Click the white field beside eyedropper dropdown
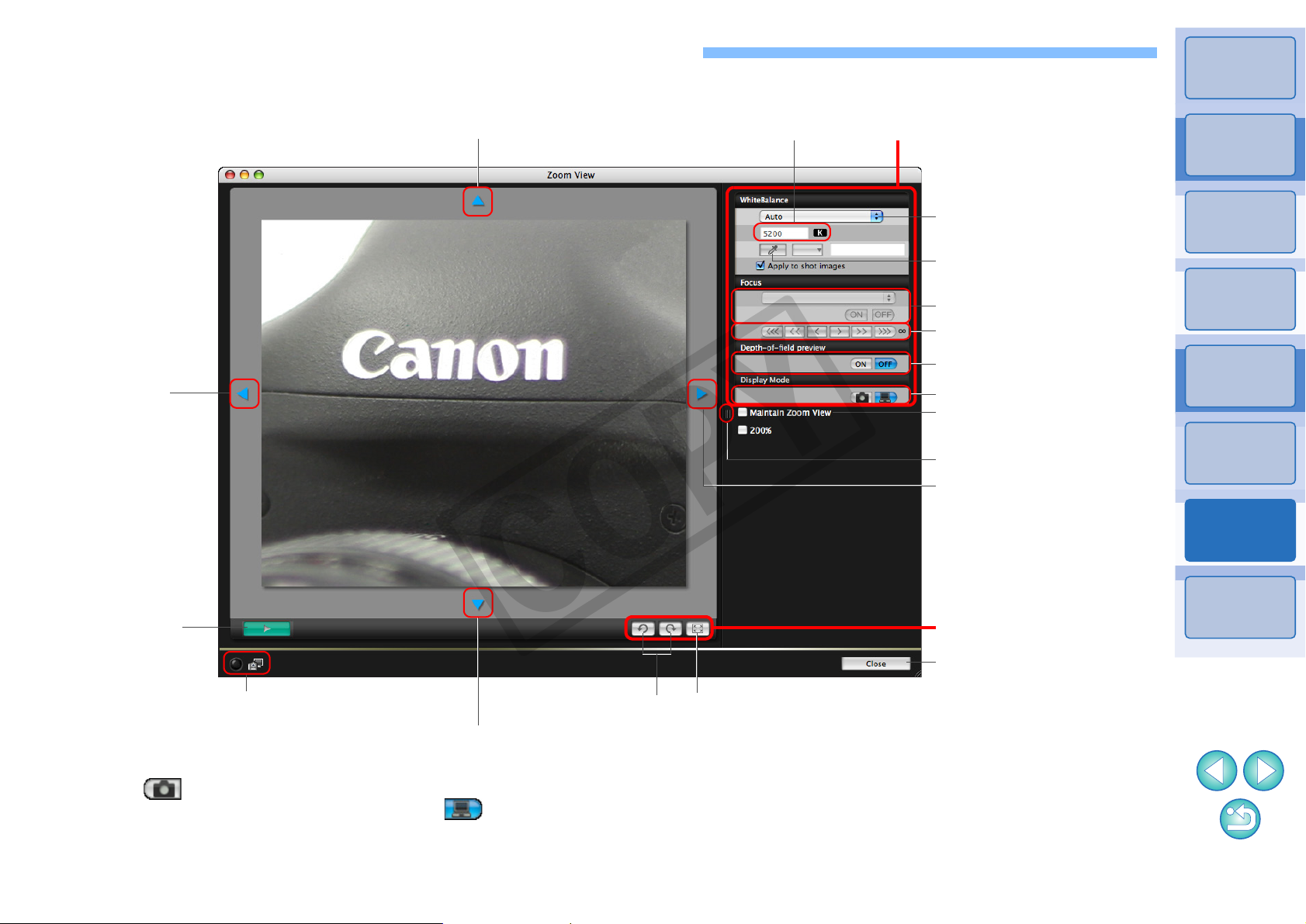This screenshot has height=924, width=1306. tap(868, 250)
